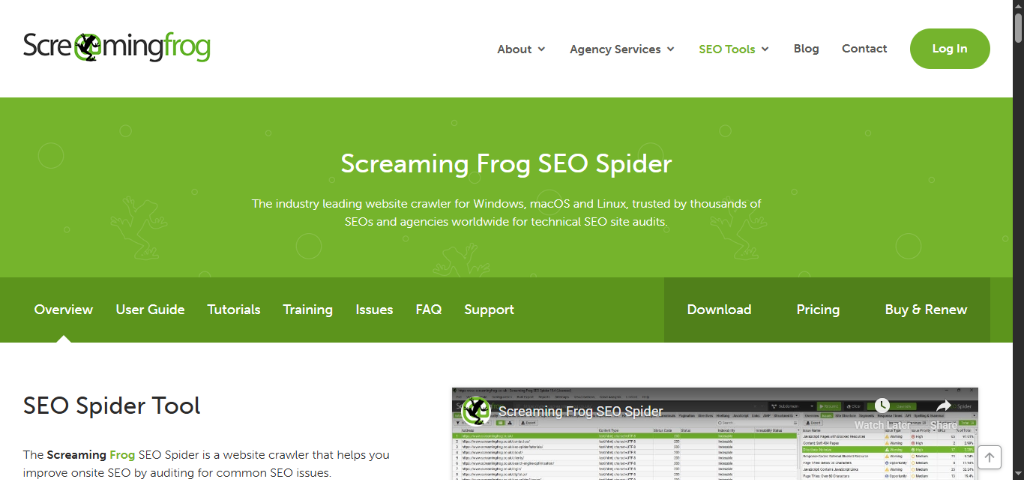Click the Download link

[x=719, y=310]
